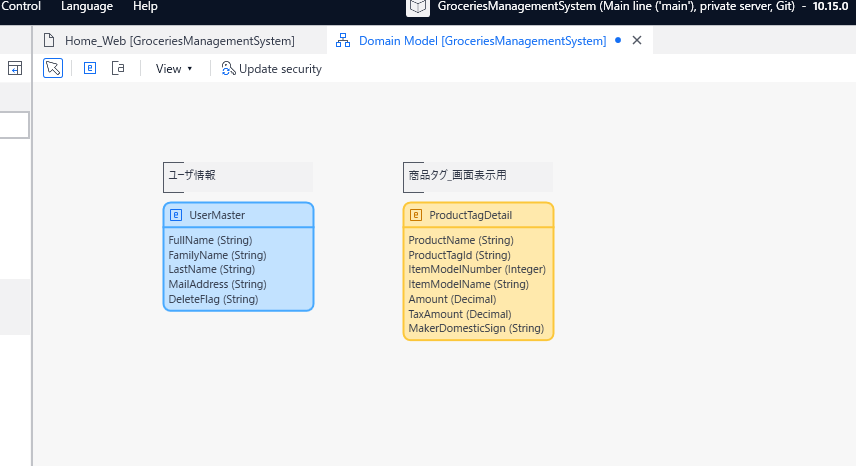Click the UserMaster entity icon
The width and height of the screenshot is (856, 466).
176,215
